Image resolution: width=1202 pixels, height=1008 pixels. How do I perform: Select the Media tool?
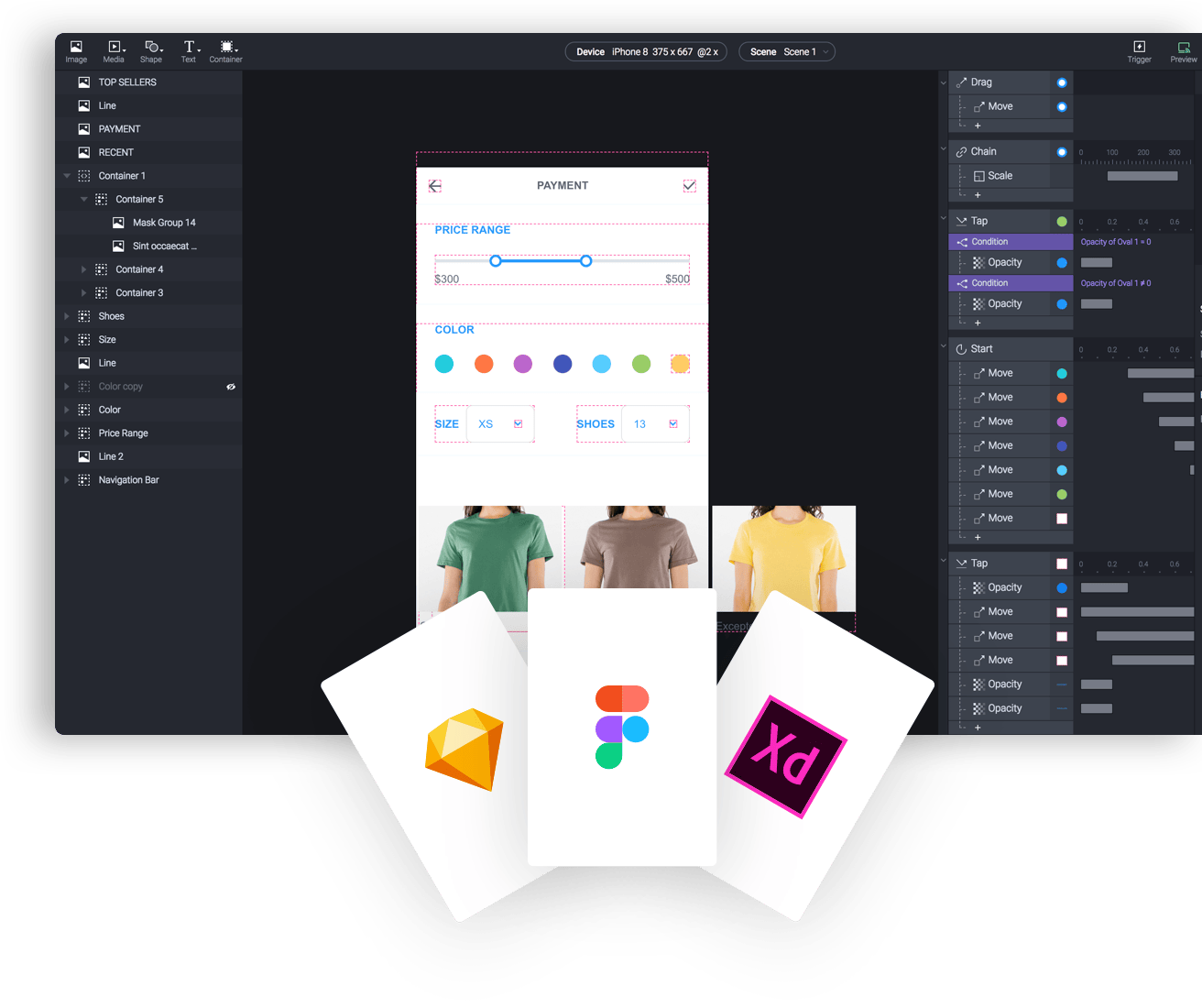tap(114, 51)
